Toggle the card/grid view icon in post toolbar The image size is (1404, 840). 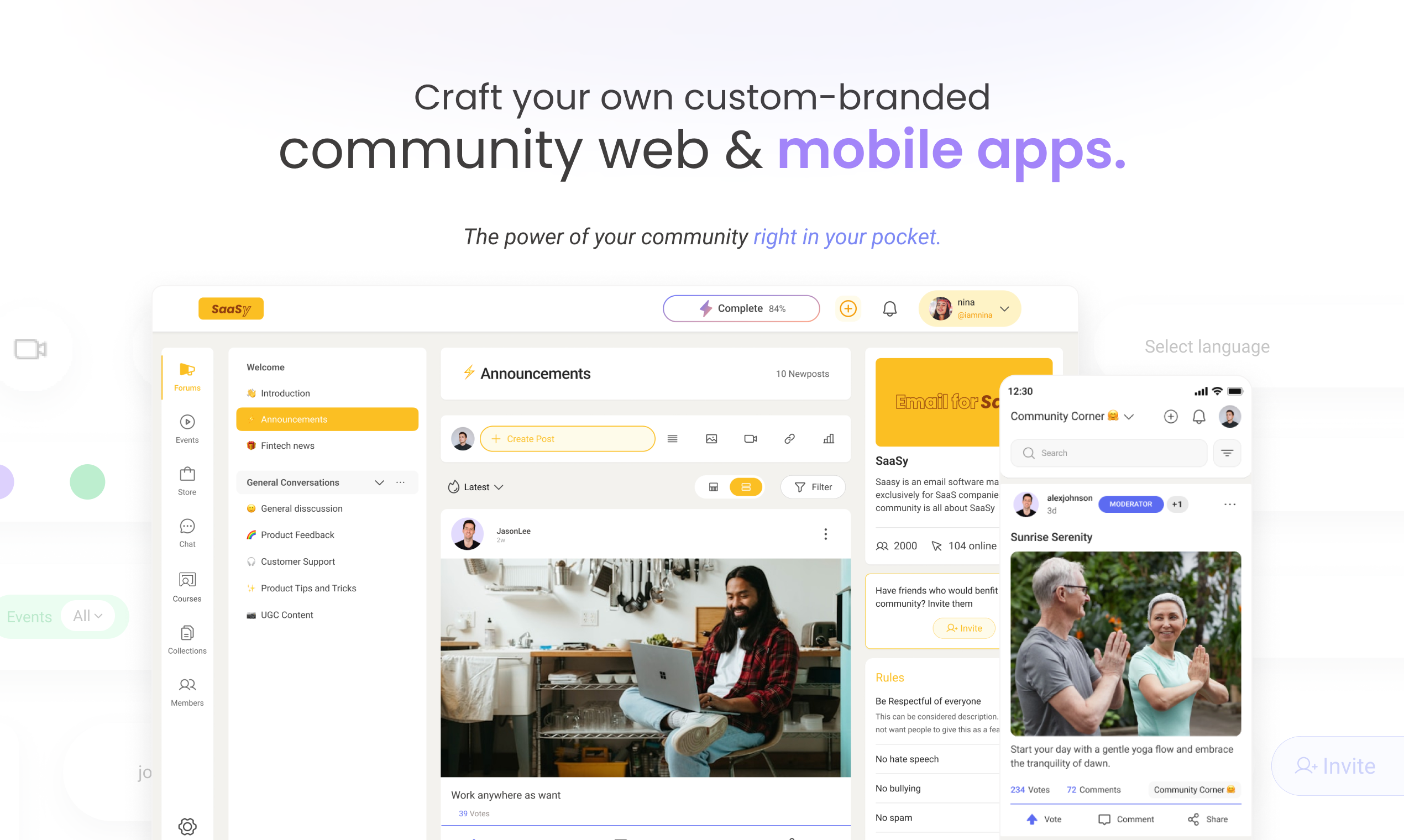tap(714, 486)
